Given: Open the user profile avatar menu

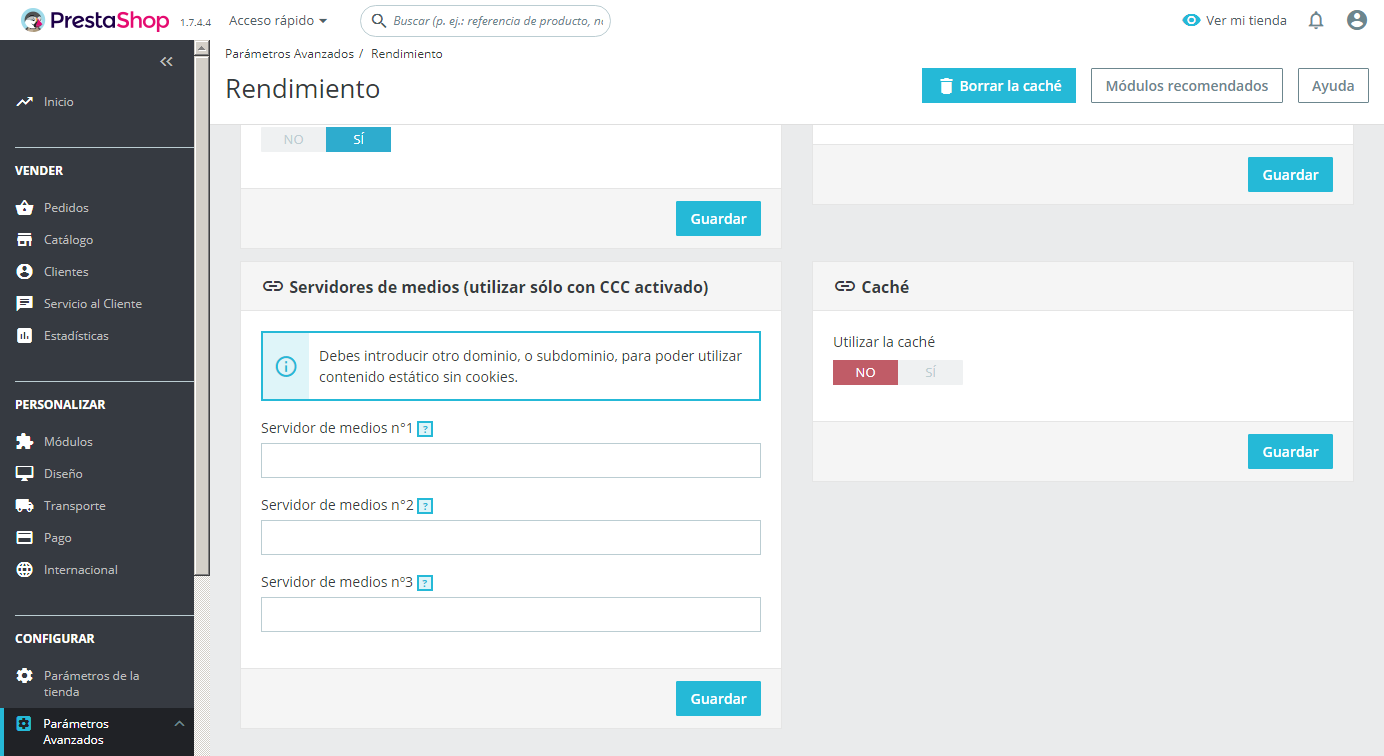Looking at the screenshot, I should [1357, 20].
